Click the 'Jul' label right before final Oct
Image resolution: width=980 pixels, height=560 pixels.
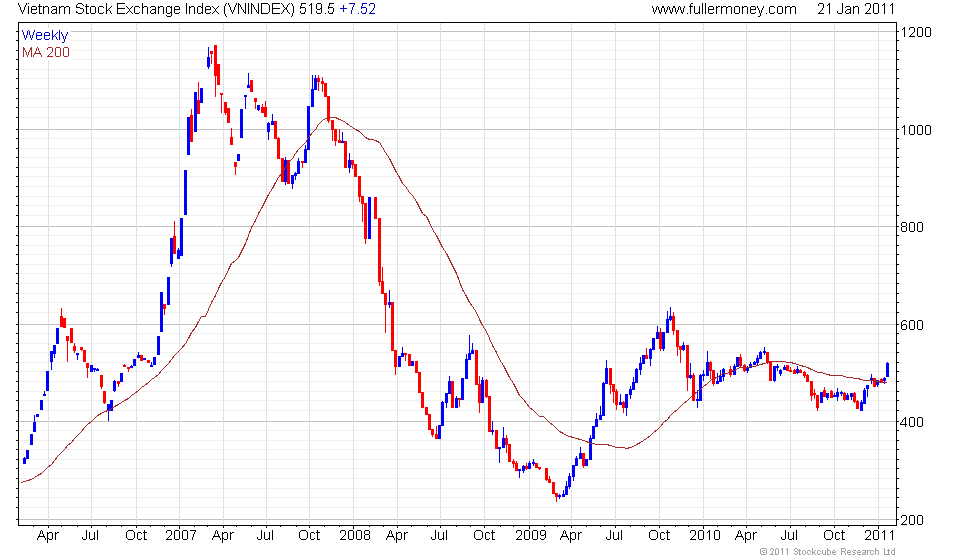coord(789,536)
